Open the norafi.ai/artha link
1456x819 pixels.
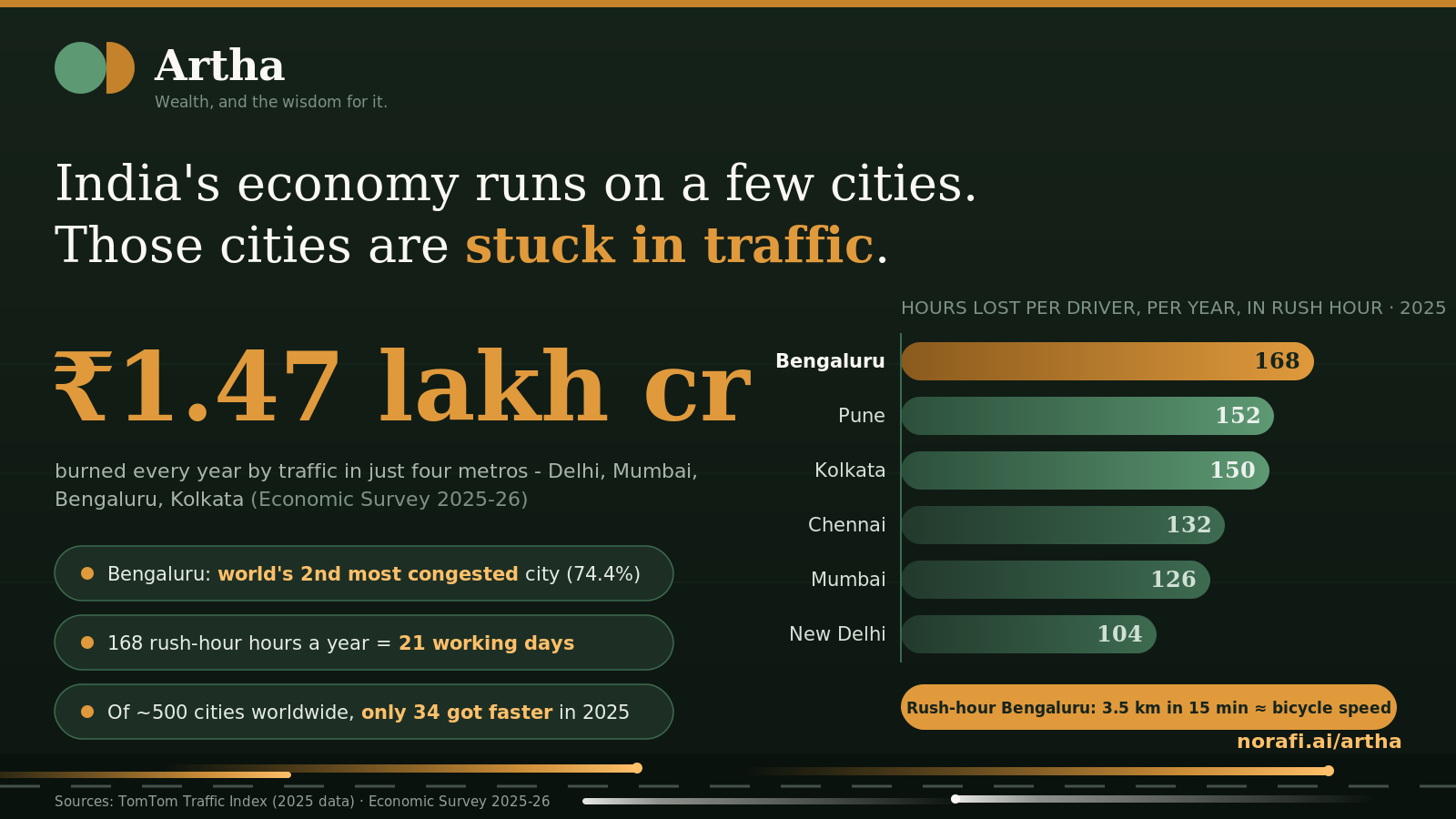(1319, 742)
